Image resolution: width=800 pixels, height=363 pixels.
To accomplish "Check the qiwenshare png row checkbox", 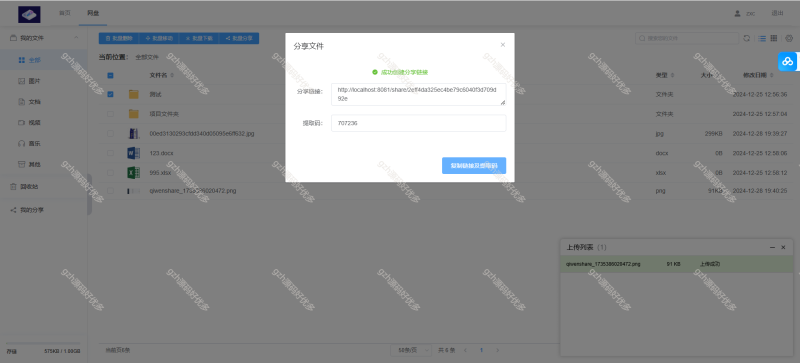I will coord(110,191).
